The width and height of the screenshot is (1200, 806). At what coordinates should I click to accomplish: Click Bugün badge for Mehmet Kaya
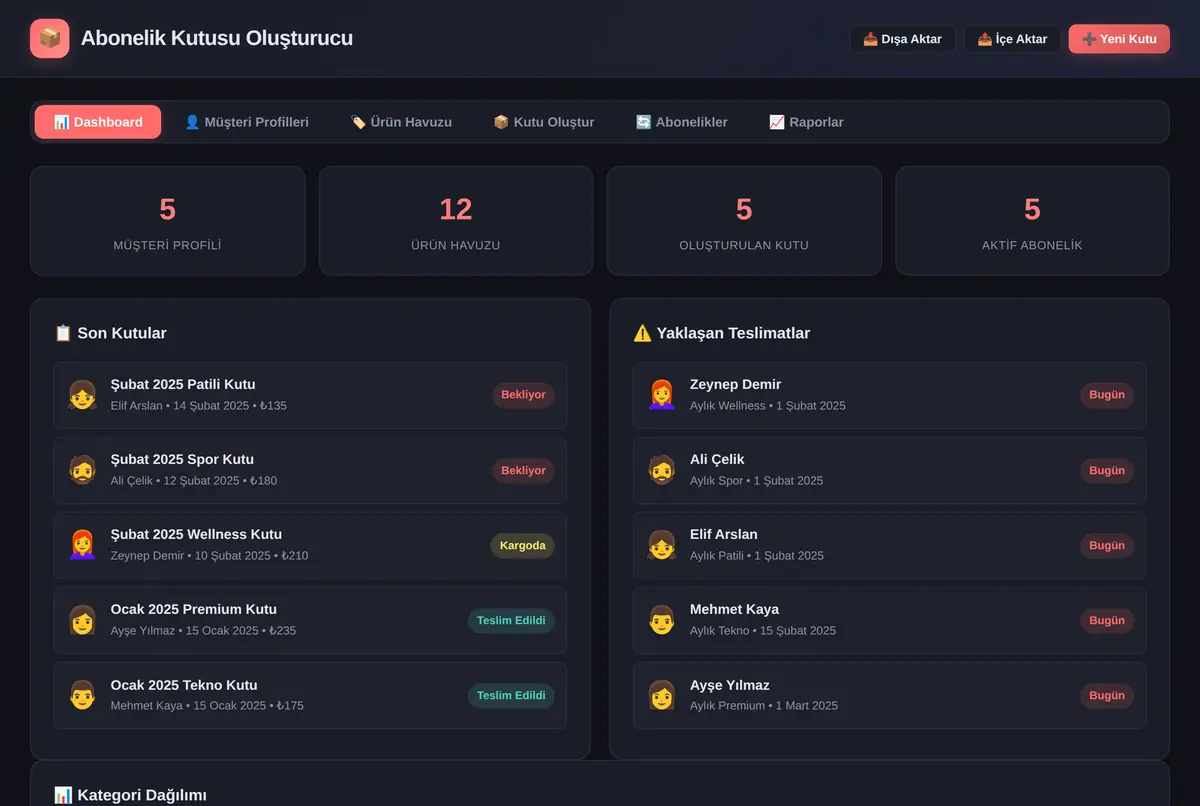click(x=1107, y=621)
